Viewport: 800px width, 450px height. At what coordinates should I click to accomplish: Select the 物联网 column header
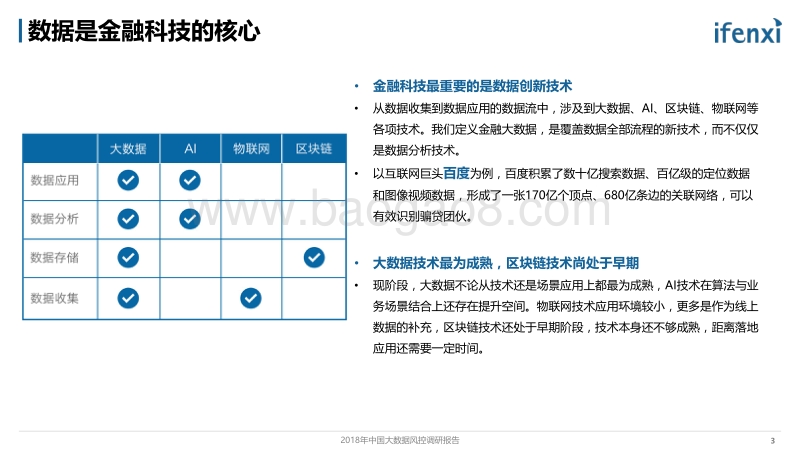coord(251,148)
